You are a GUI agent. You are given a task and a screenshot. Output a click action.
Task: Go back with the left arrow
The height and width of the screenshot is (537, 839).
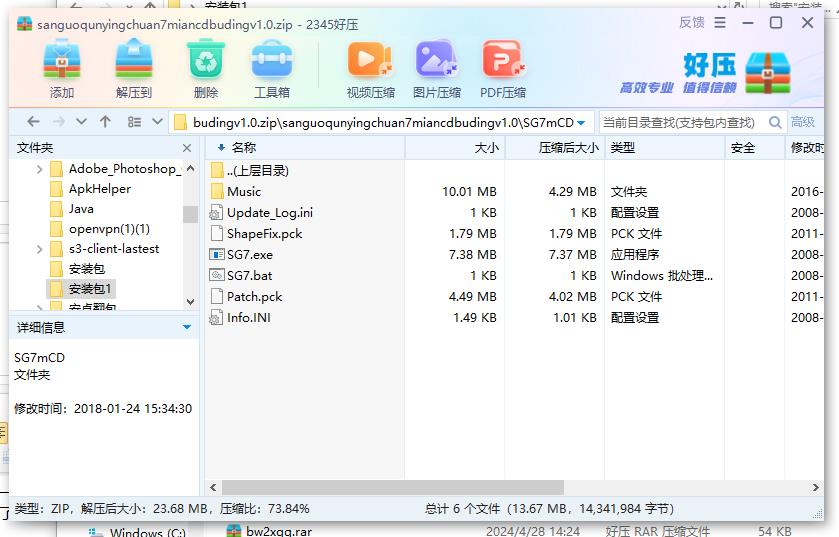point(33,122)
